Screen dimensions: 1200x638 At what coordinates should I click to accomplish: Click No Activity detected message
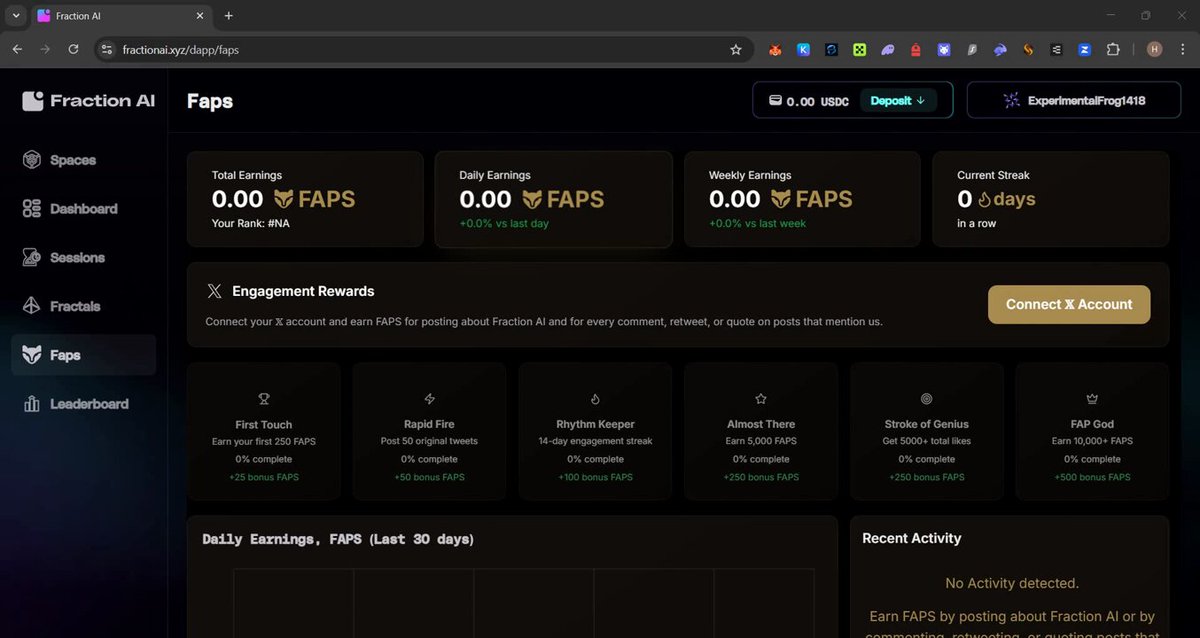pyautogui.click(x=1012, y=583)
